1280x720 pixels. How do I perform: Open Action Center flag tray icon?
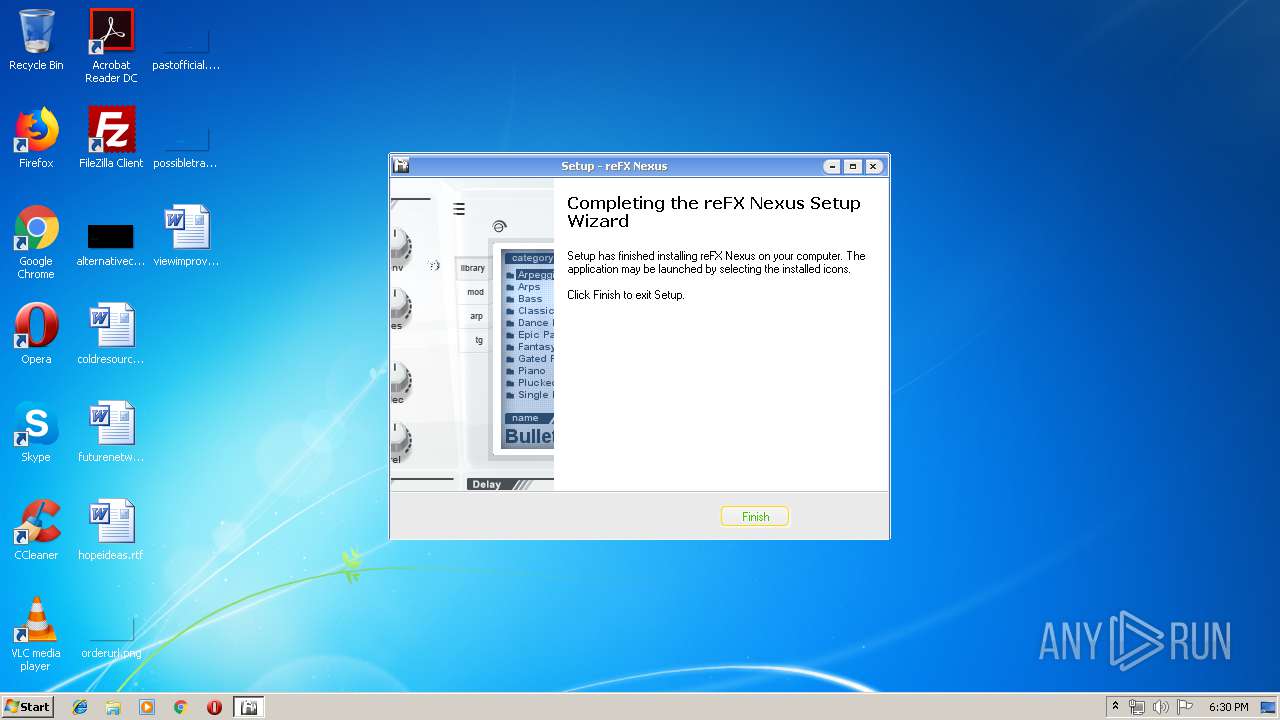click(1185, 707)
